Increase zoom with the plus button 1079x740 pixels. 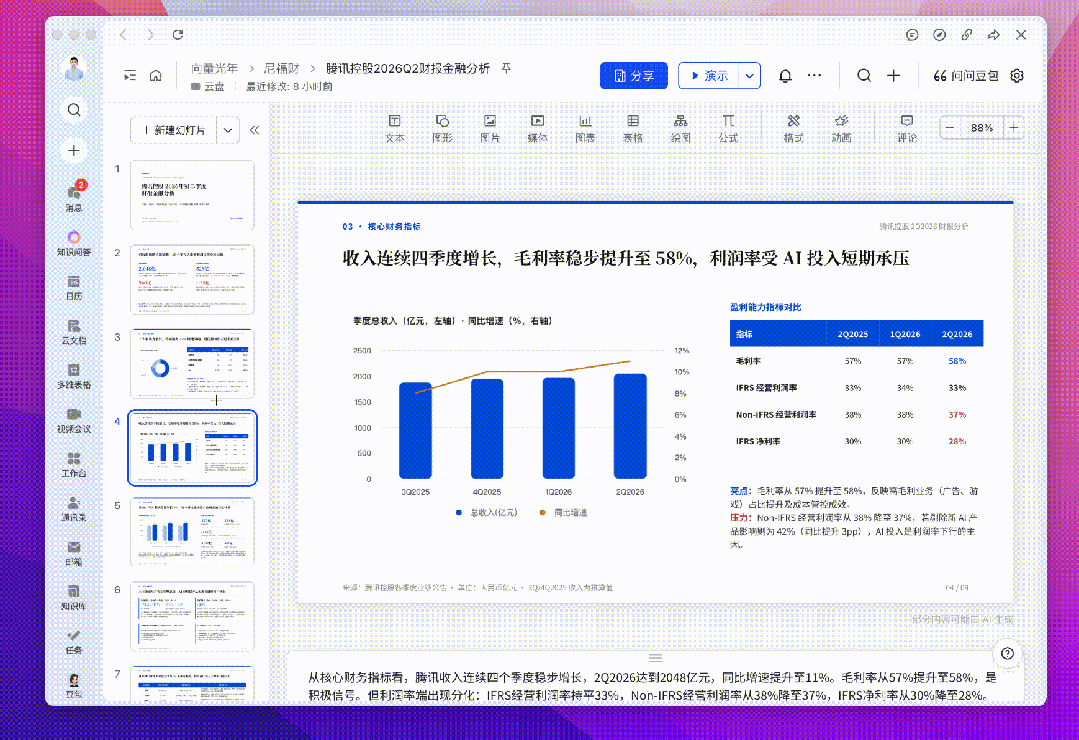(1014, 128)
